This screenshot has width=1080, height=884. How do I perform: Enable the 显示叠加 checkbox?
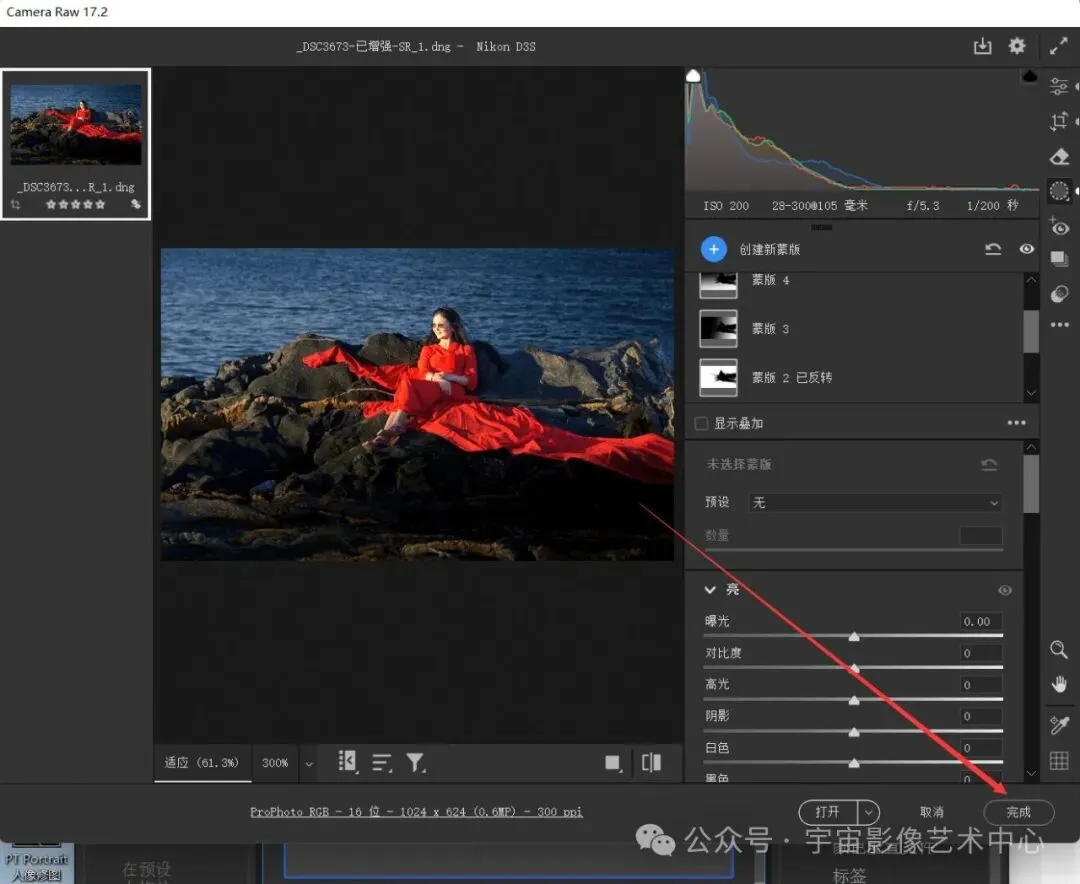(x=702, y=423)
